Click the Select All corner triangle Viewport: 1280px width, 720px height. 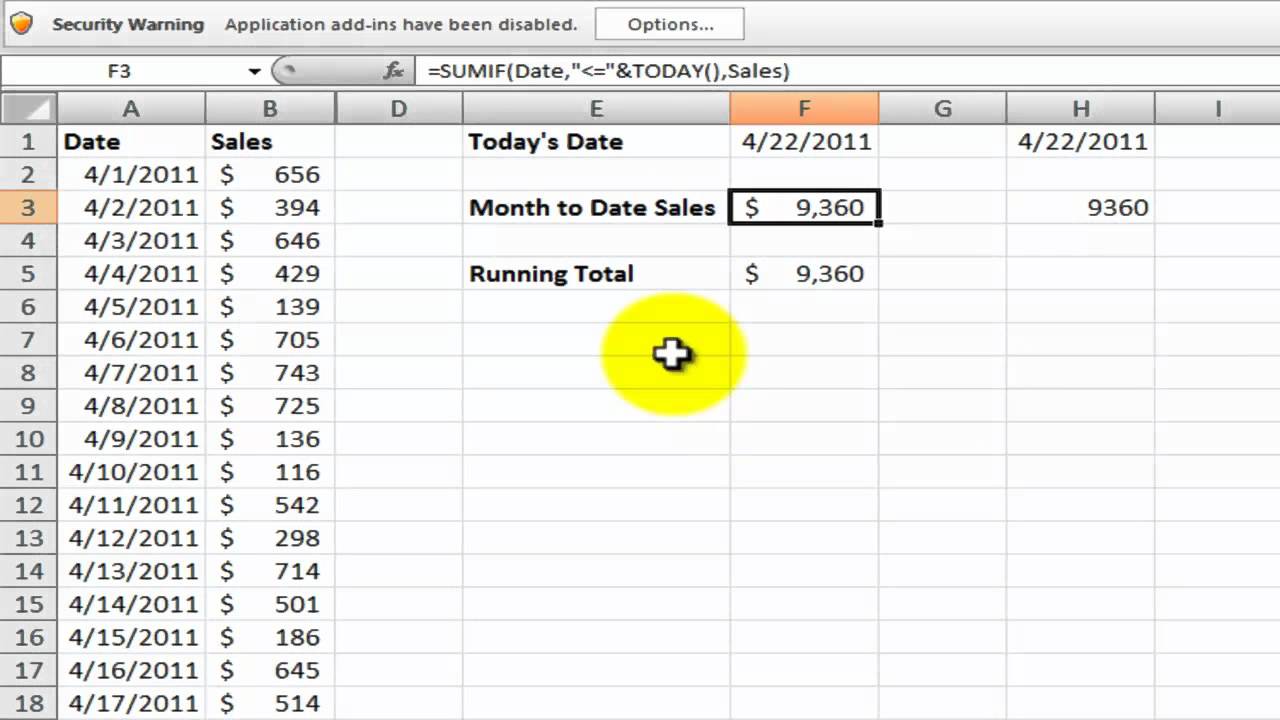28,109
